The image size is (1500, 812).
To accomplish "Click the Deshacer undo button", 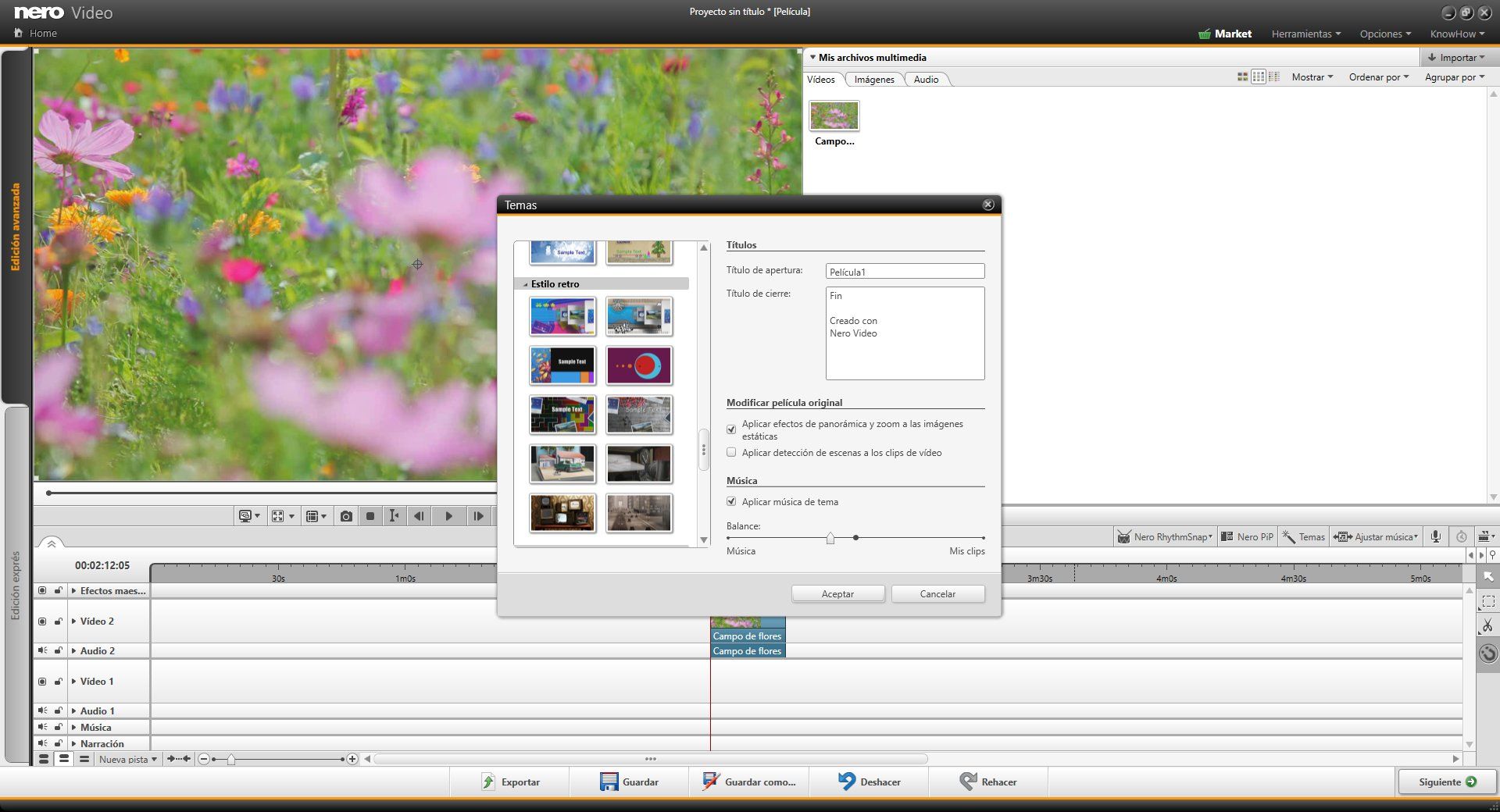I will (x=869, y=782).
